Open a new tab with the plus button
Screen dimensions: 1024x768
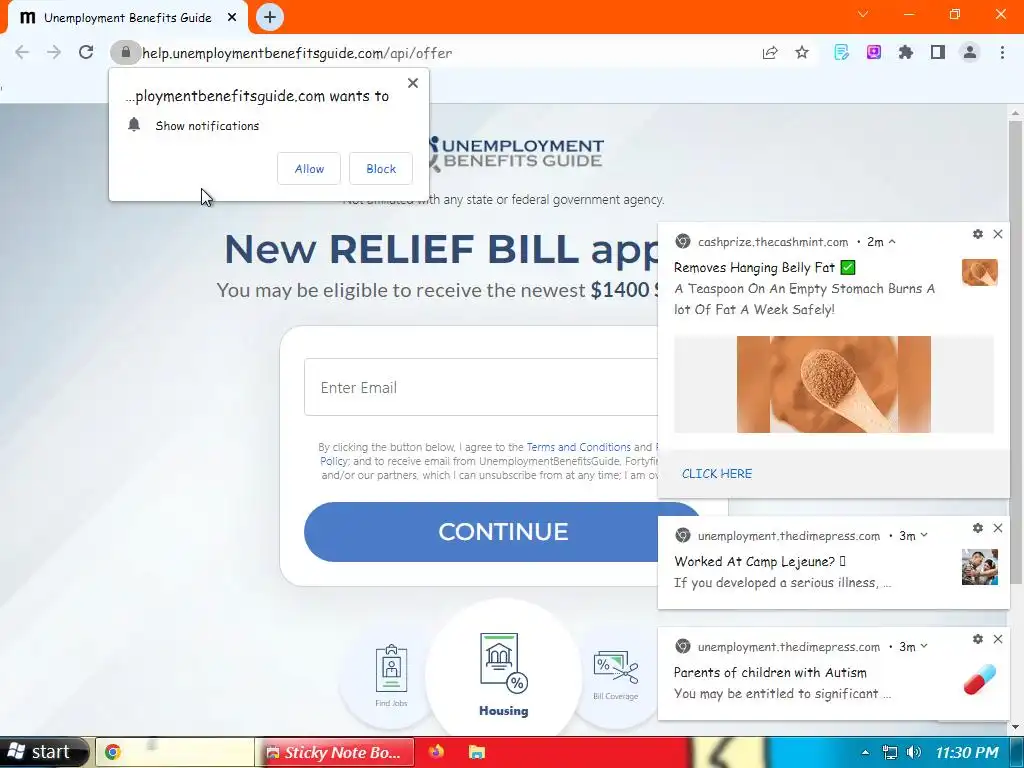tap(270, 17)
